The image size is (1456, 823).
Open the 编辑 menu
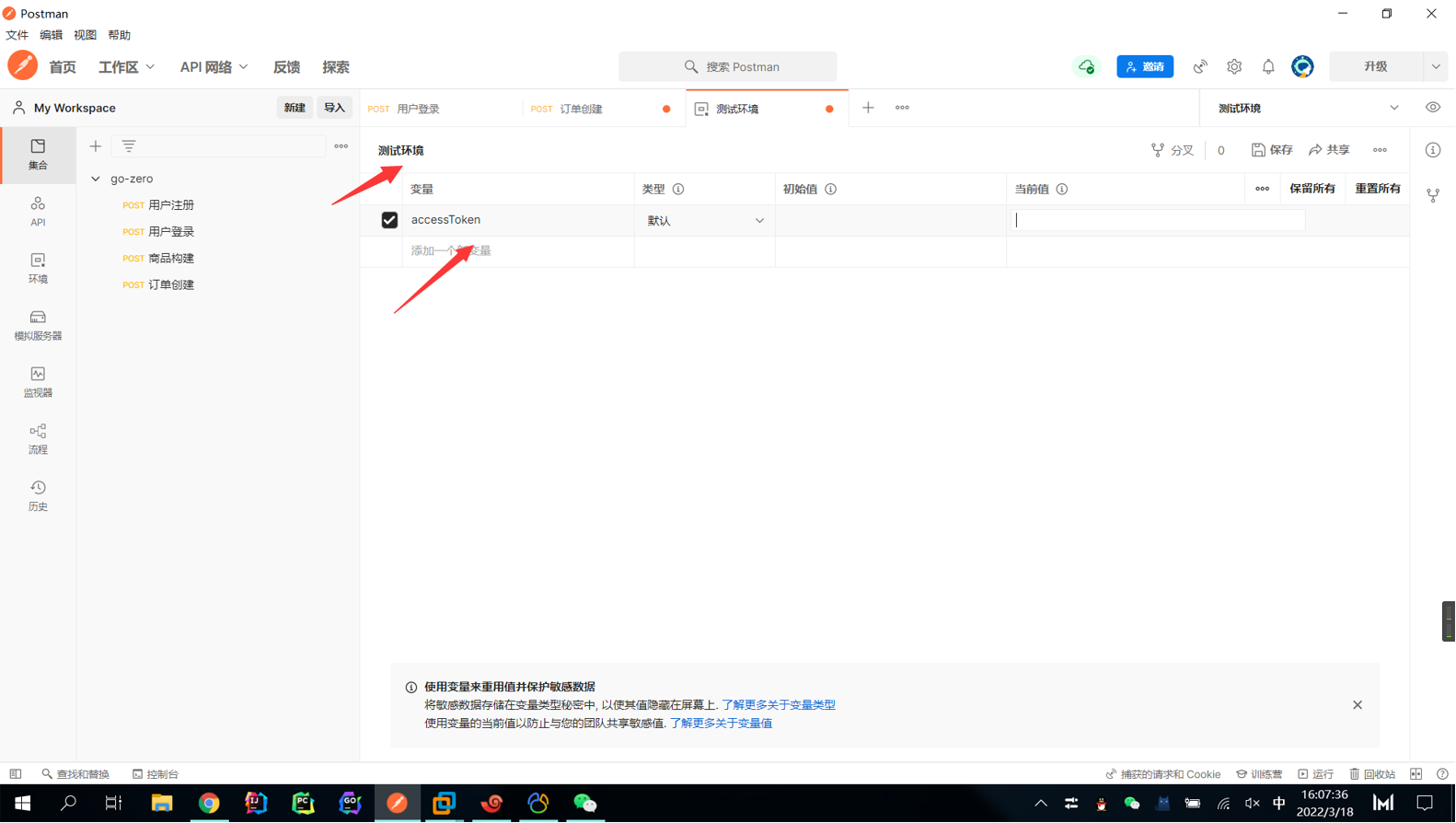[51, 35]
